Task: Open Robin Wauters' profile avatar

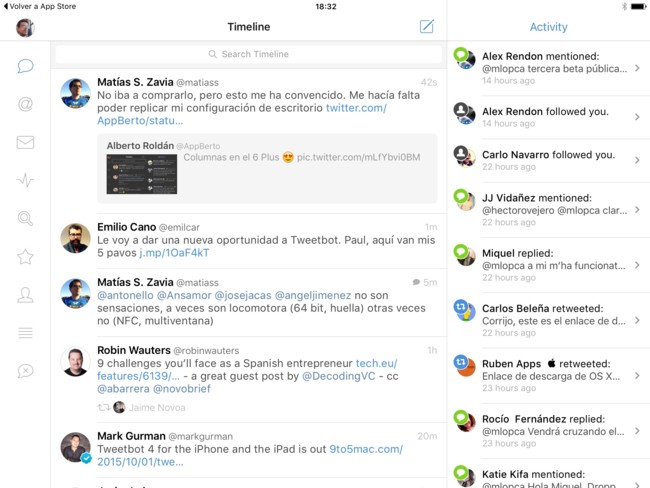Action: tap(75, 362)
